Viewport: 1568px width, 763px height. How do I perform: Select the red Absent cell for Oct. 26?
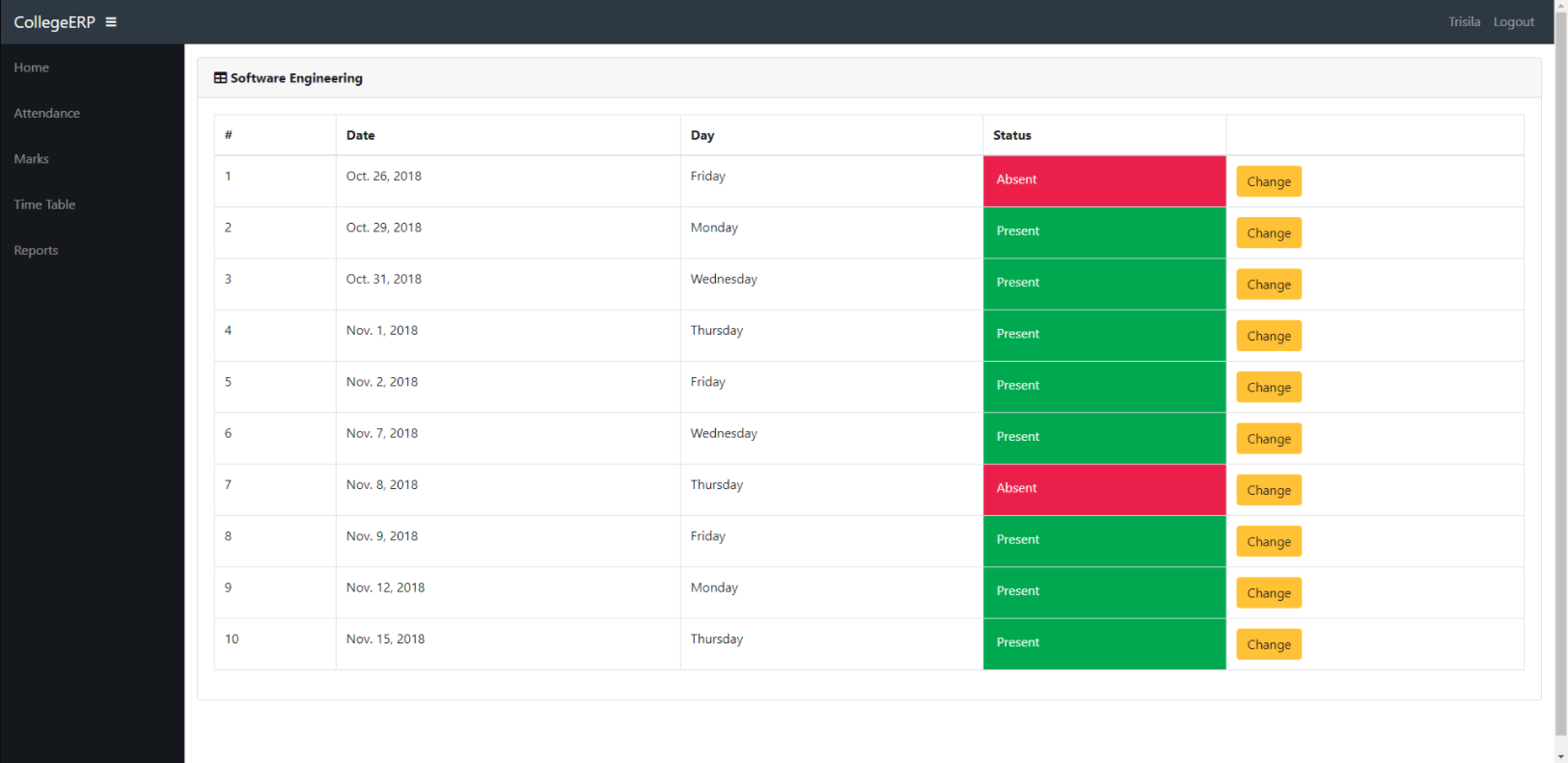[1104, 181]
